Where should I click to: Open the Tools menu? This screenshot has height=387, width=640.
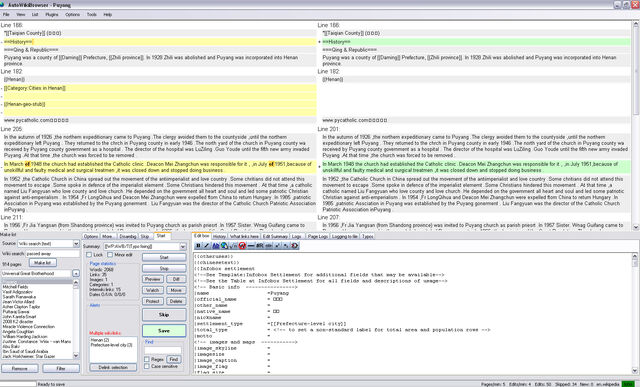pos(92,14)
